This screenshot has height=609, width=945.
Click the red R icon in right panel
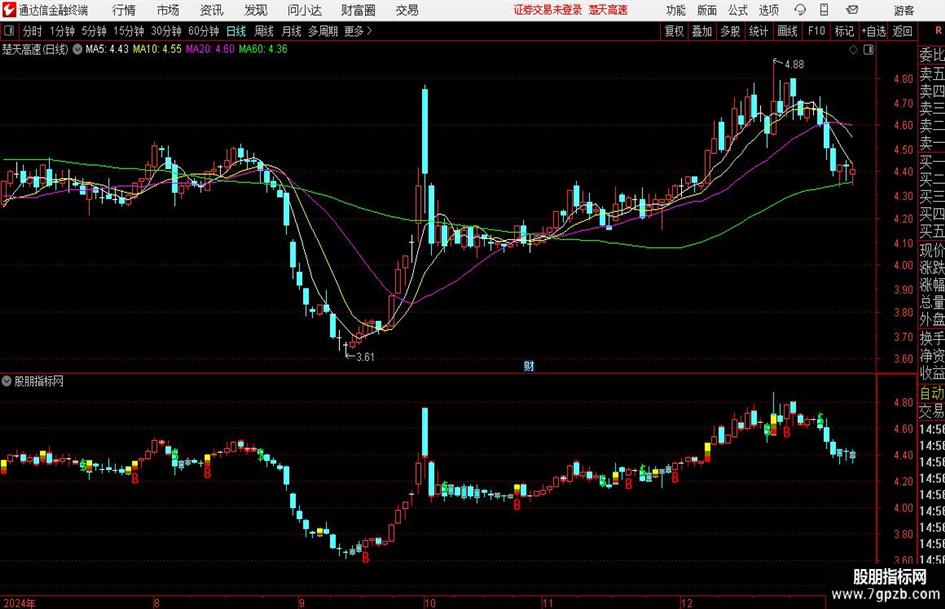pyautogui.click(x=938, y=31)
